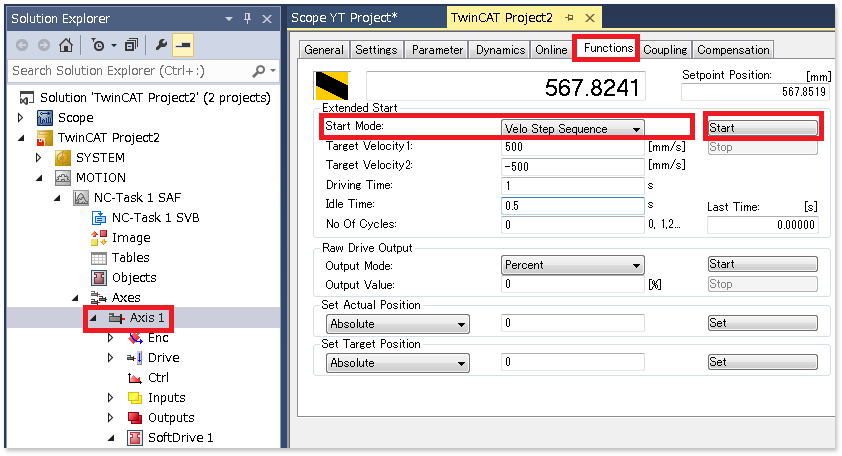Click the Objects node icon
Screen dimensions: 842x456
point(99,278)
